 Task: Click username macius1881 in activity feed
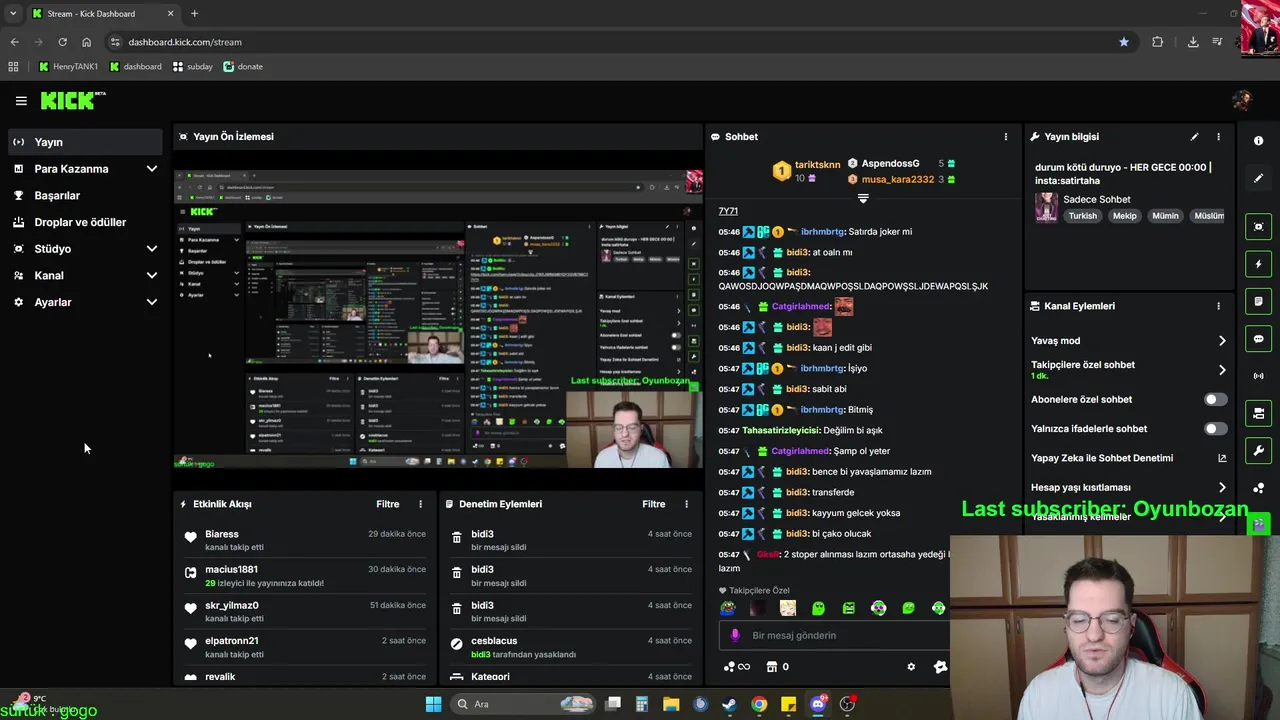[x=231, y=570]
